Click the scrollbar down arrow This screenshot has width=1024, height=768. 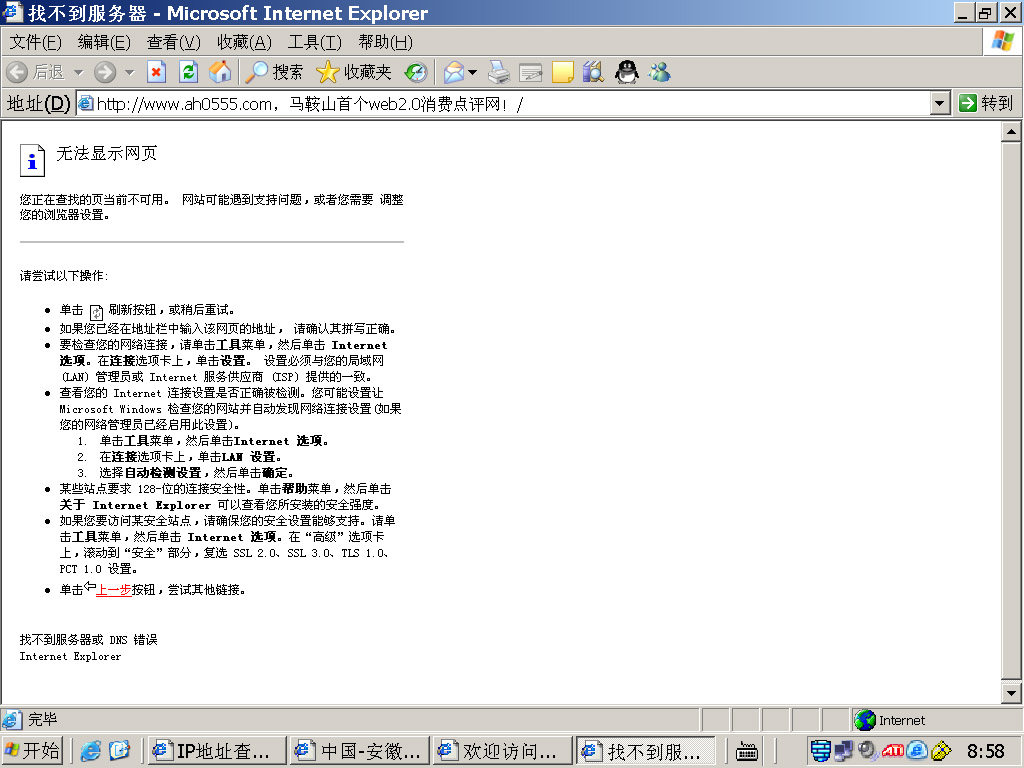click(1011, 694)
